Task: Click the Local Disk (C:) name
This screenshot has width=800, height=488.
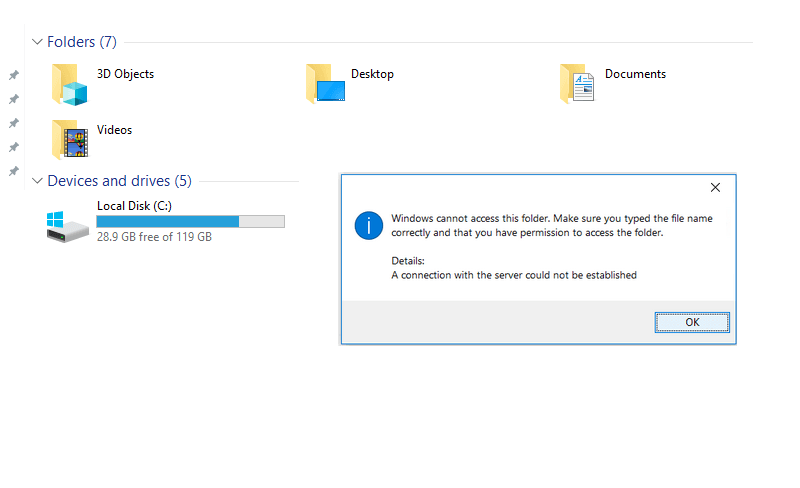Action: (134, 206)
